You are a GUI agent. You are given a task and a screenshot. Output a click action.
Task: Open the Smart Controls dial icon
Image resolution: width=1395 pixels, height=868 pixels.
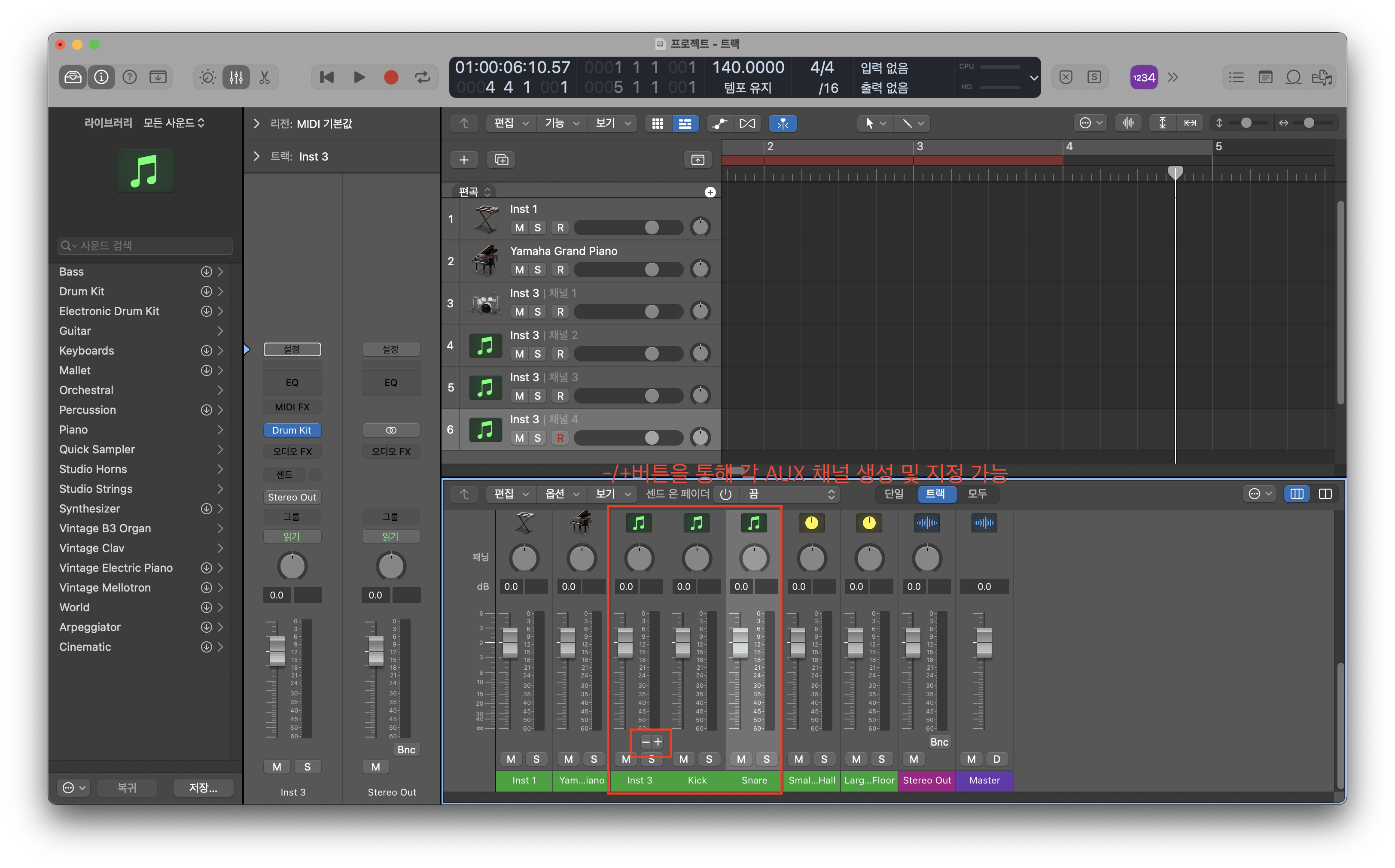click(207, 78)
